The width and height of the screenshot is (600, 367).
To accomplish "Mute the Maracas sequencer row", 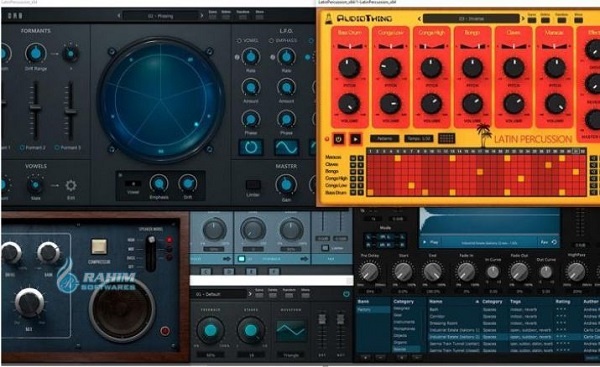I will click(x=353, y=158).
